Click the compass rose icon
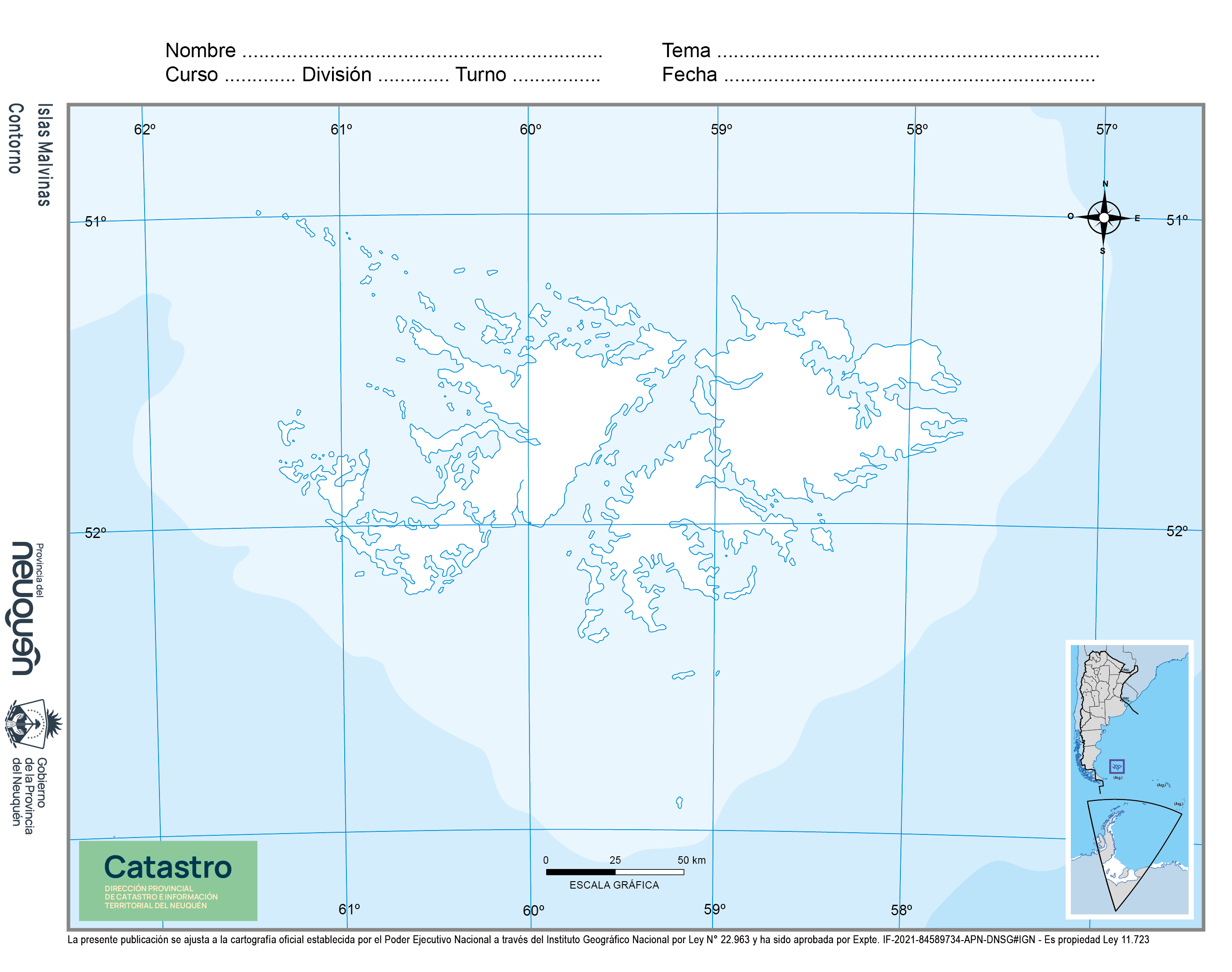 coord(1103,217)
